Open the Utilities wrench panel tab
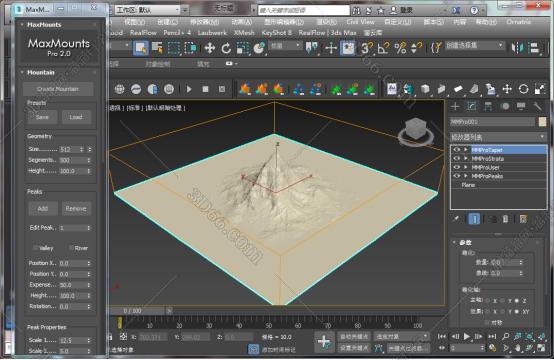Viewport: 554px width, 360px height. (x=537, y=106)
